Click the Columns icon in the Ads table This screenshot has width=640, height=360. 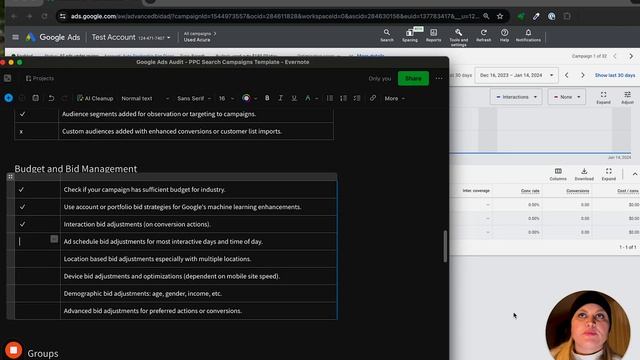pyautogui.click(x=558, y=174)
